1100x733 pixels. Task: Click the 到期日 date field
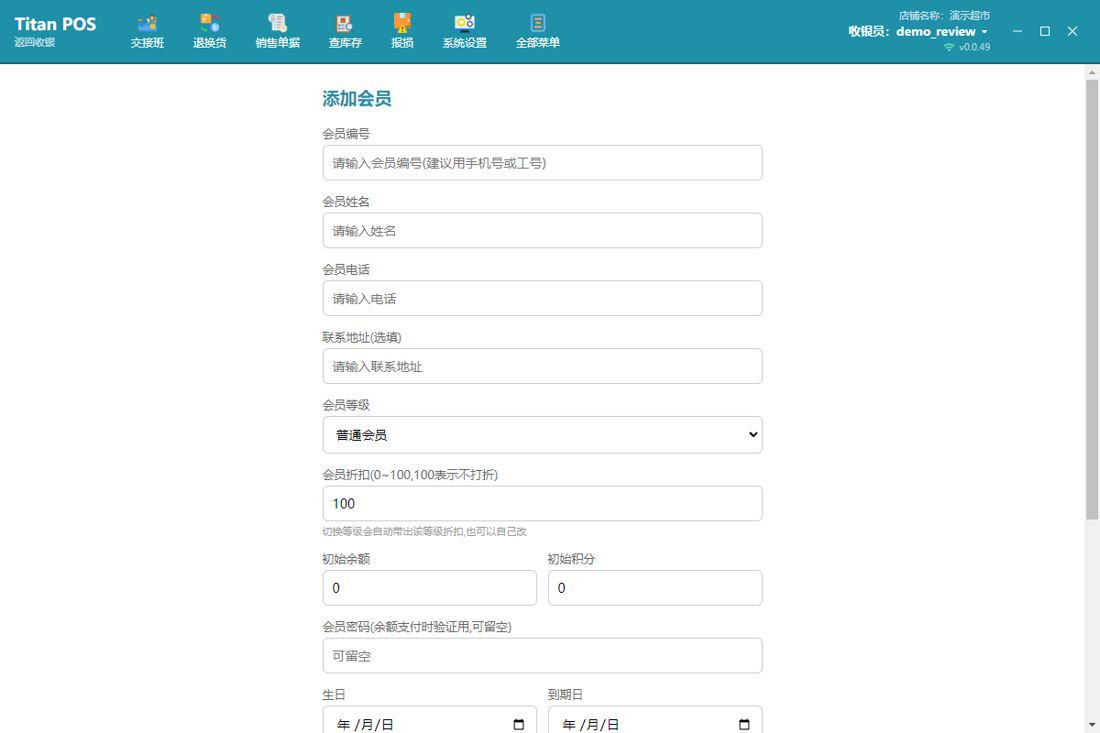click(x=655, y=720)
